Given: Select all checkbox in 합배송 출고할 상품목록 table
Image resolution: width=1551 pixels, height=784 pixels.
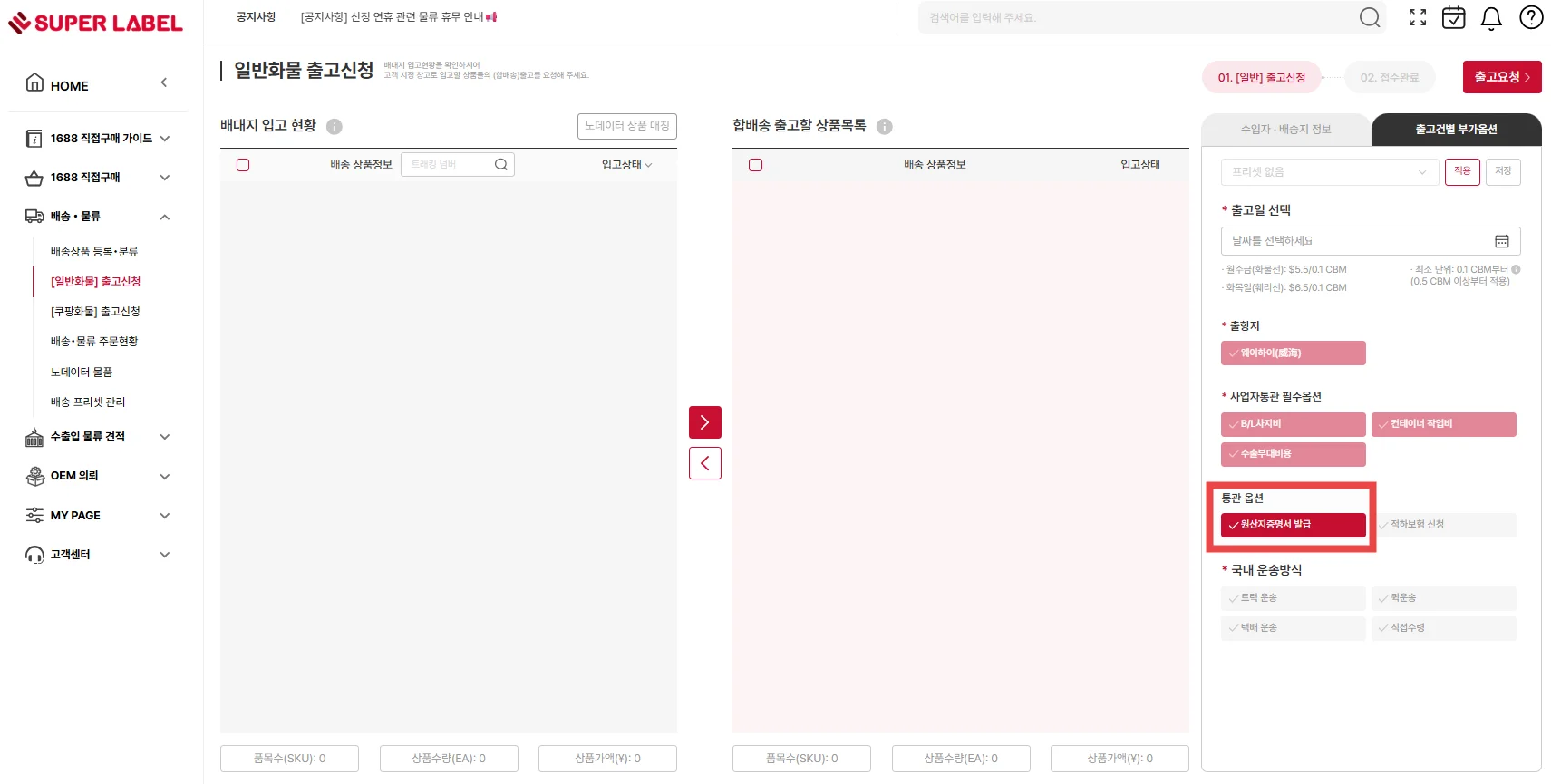Looking at the screenshot, I should coord(756,165).
